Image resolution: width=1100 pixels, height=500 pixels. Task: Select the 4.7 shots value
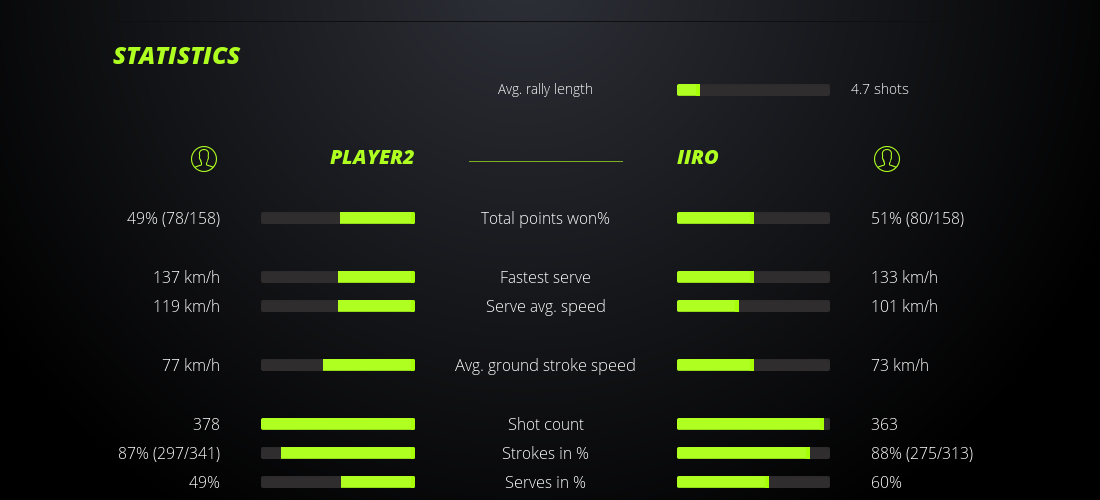[x=879, y=89]
